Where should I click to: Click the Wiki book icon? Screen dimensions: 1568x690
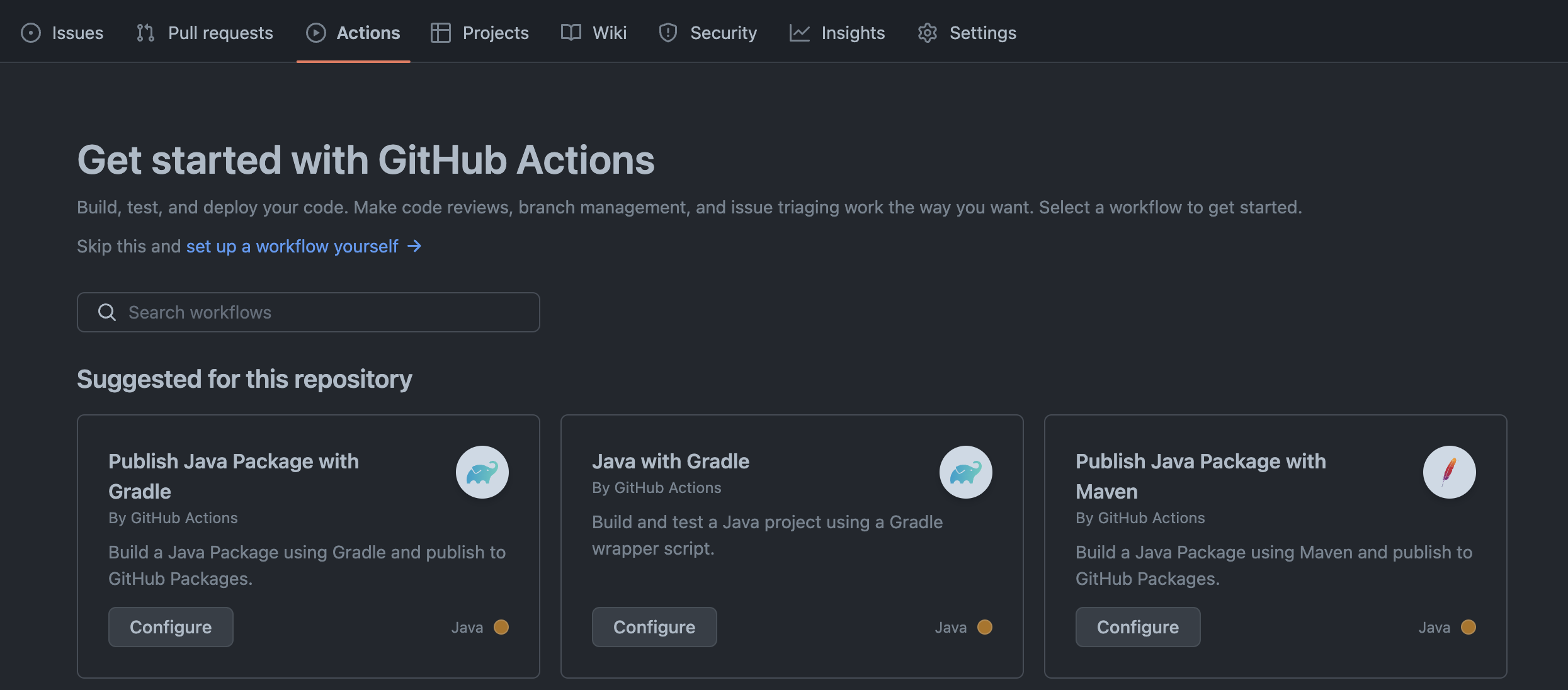[x=571, y=33]
